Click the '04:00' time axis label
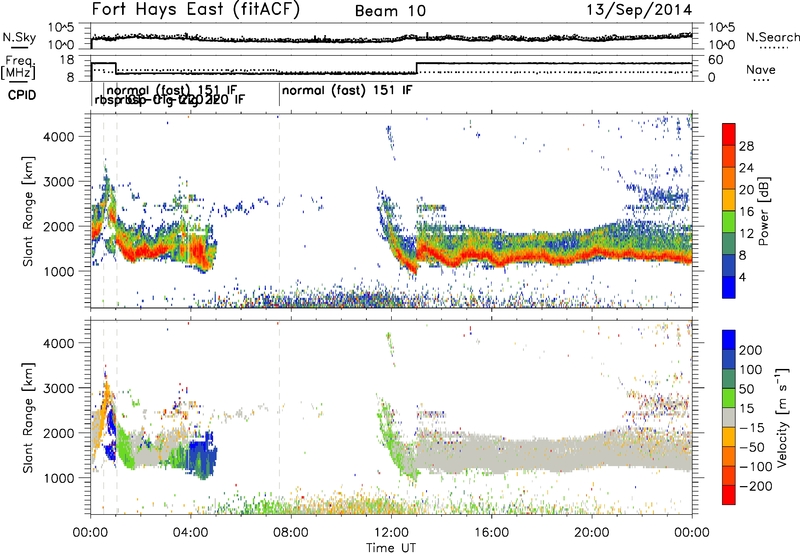This screenshot has height=554, width=800. coord(191,533)
